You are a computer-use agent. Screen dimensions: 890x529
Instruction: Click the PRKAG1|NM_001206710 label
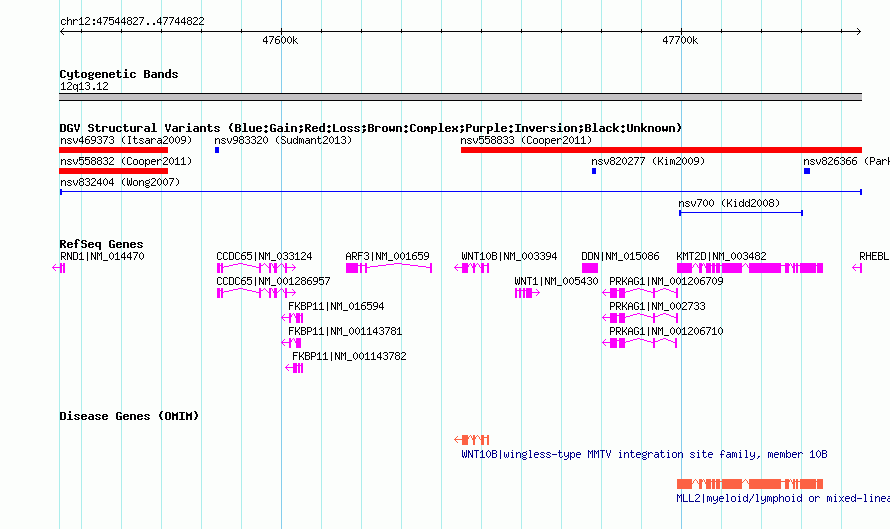[x=666, y=331]
